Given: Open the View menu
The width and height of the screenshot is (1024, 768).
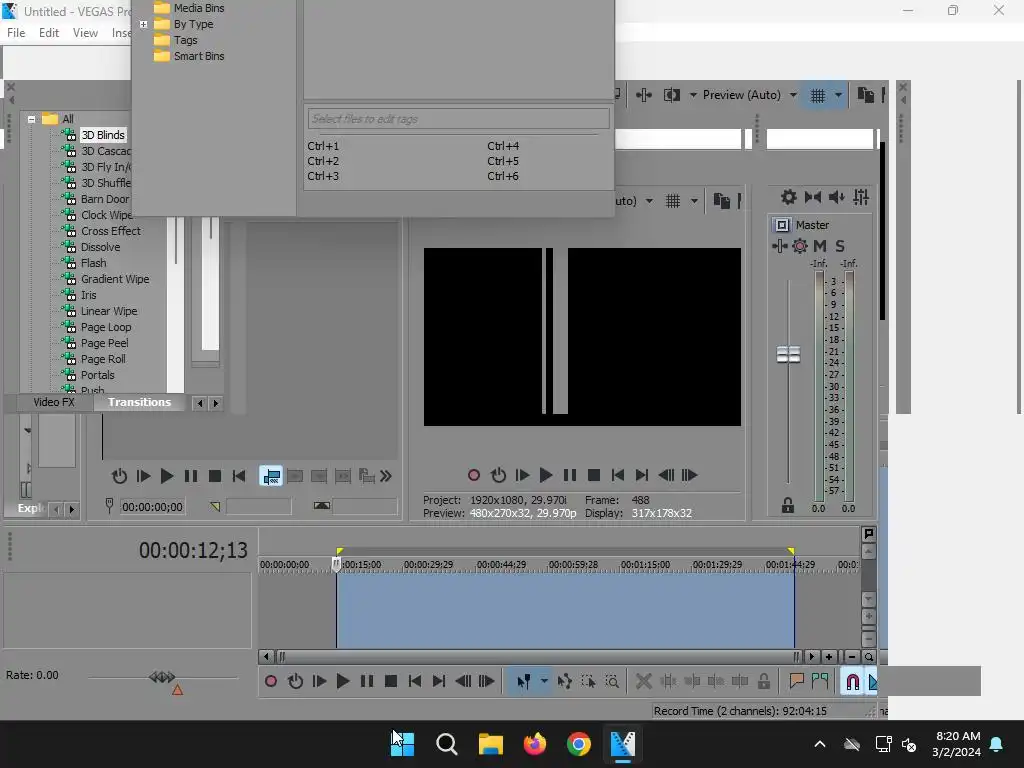Looking at the screenshot, I should click(86, 33).
